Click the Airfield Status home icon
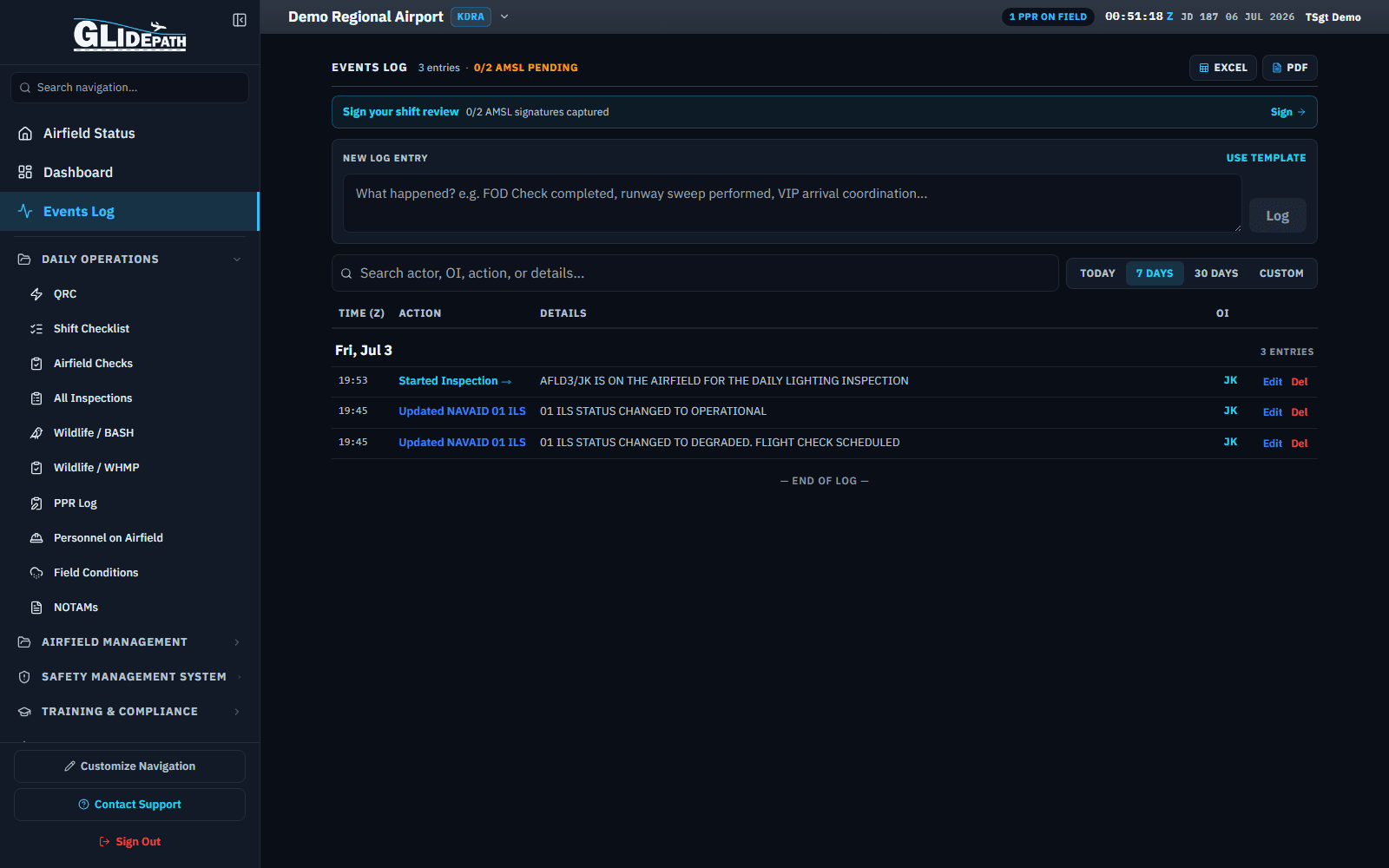1389x868 pixels. click(25, 134)
